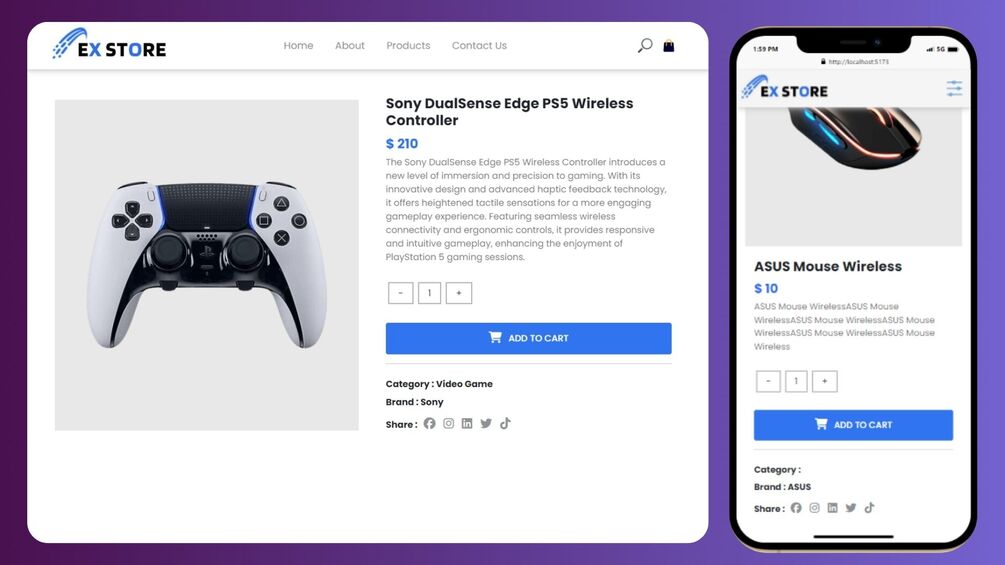Share on LinkedIn from desktop product page
1005x565 pixels.
tap(467, 423)
